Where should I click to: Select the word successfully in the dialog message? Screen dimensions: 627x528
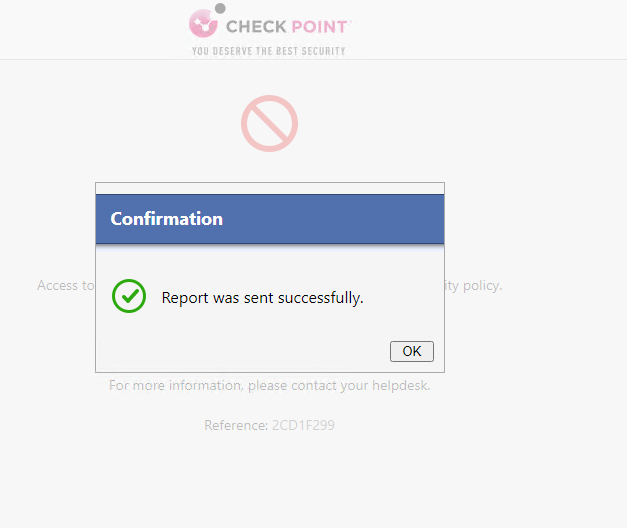(x=320, y=298)
